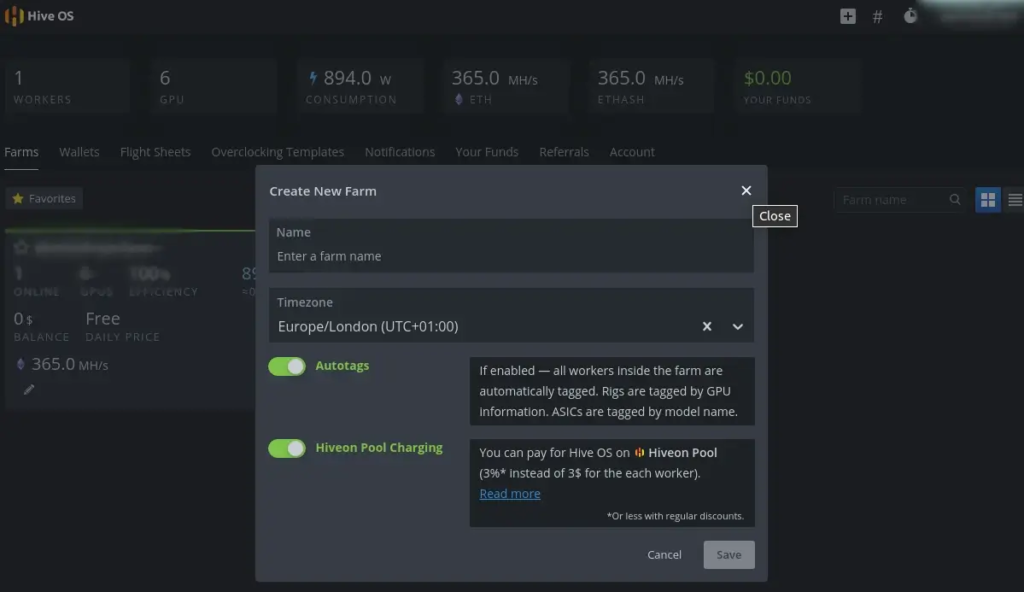Open the Account tab
Screen dimensions: 1024x592
click(632, 152)
